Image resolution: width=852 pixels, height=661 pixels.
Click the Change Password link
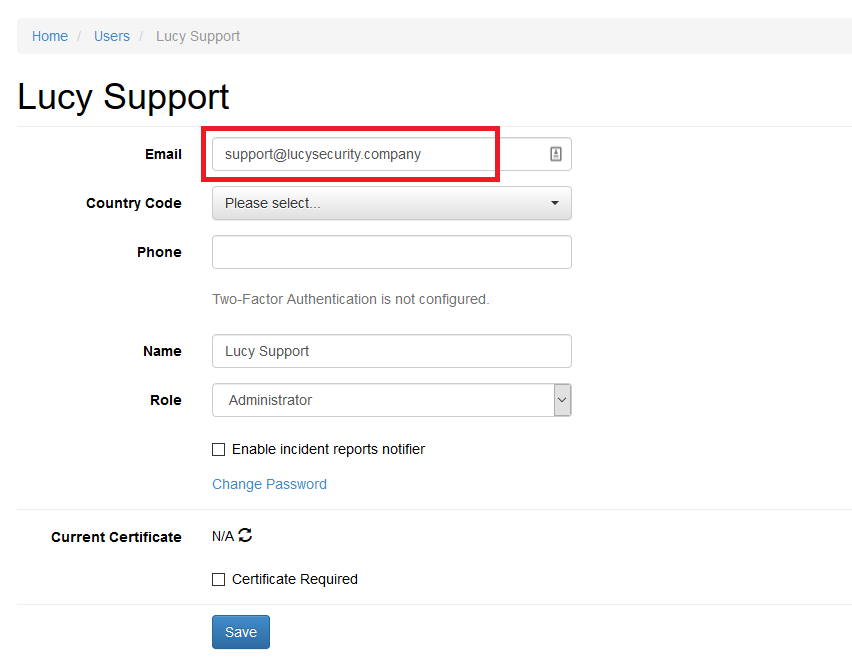pos(270,484)
